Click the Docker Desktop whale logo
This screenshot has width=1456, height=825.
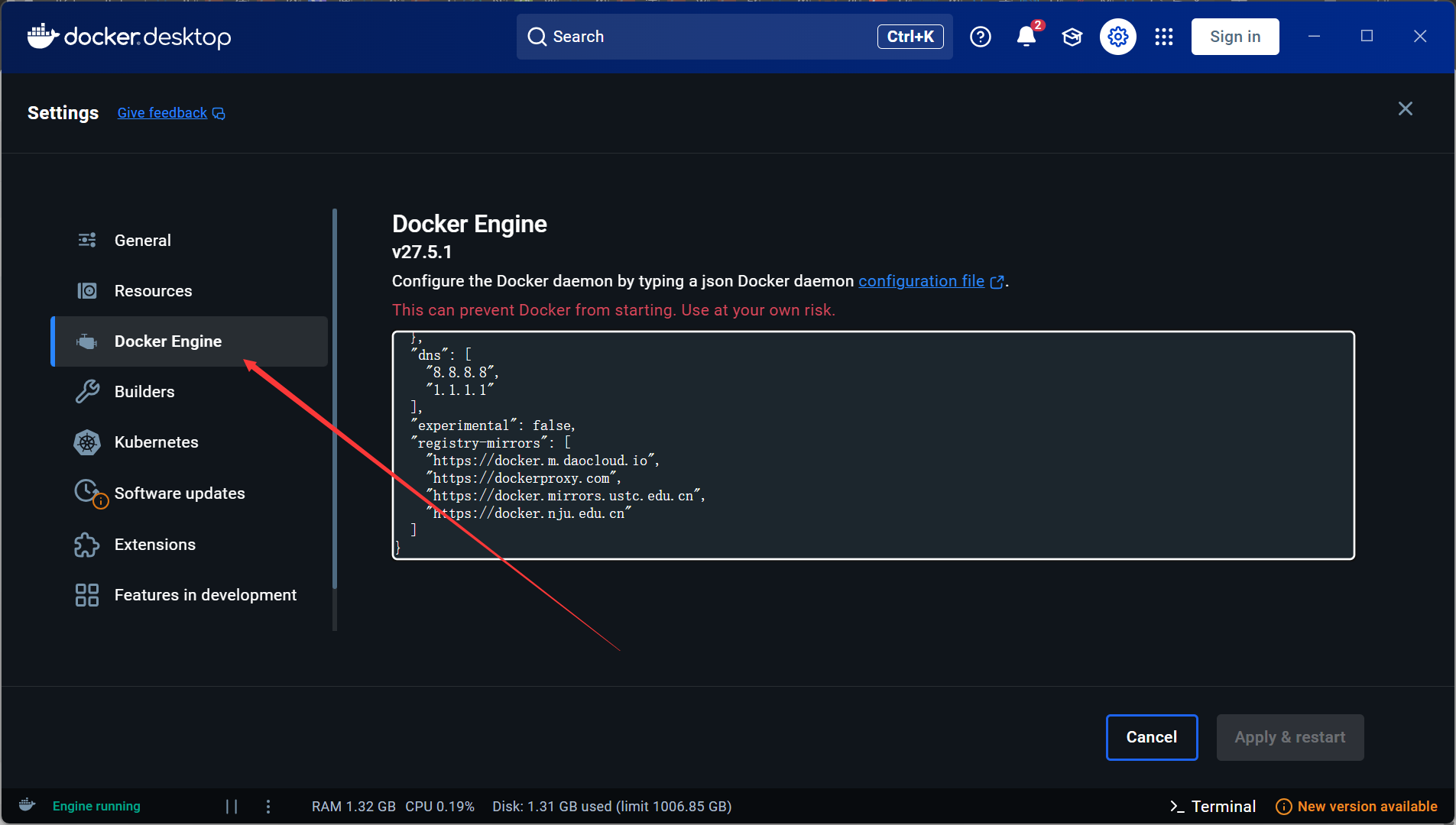click(43, 36)
